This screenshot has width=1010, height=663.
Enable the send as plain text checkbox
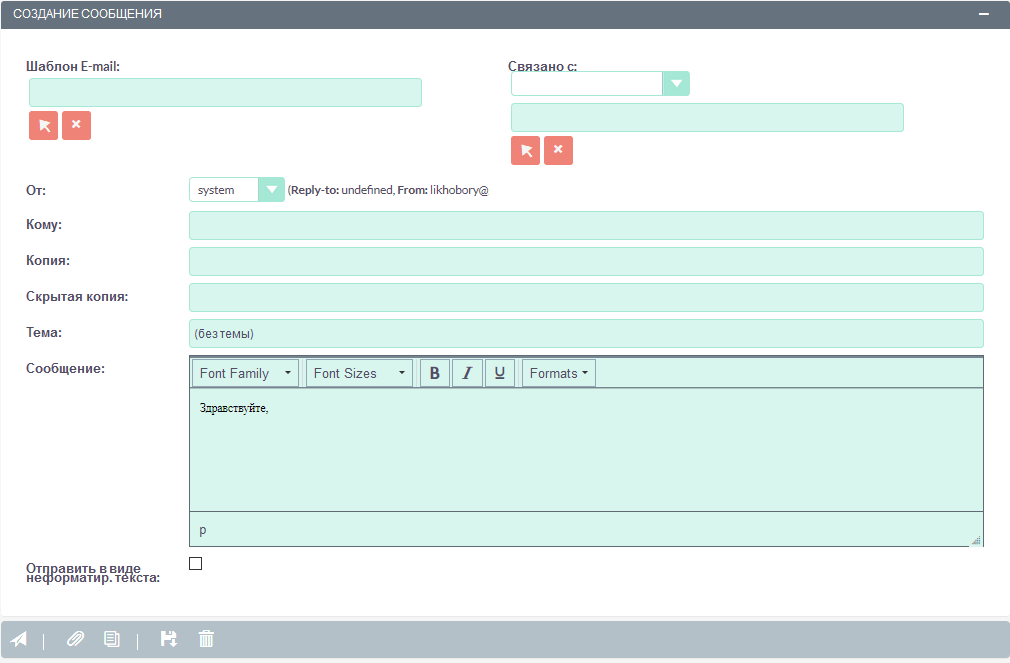[196, 564]
